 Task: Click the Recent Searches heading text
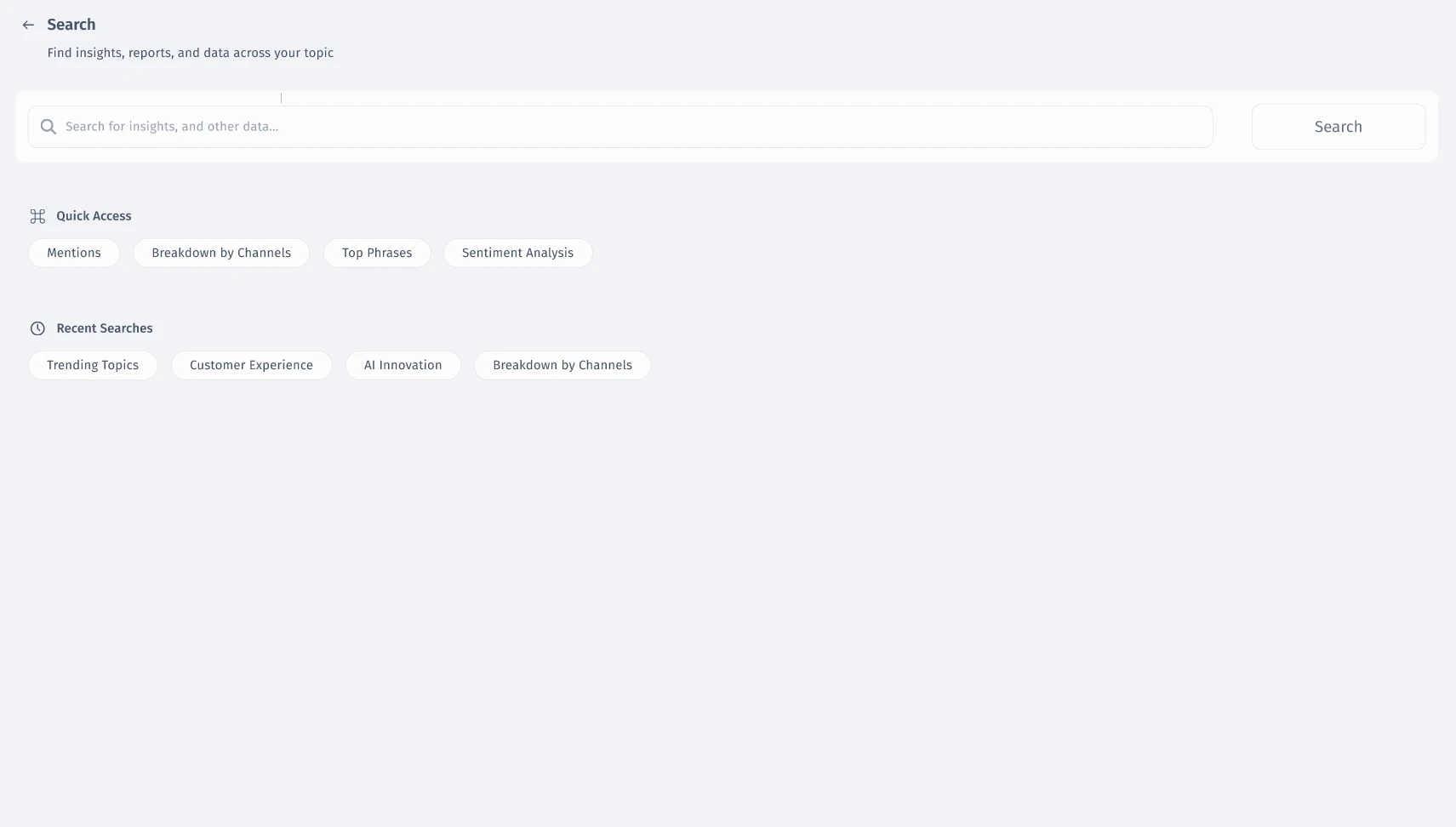[105, 328]
